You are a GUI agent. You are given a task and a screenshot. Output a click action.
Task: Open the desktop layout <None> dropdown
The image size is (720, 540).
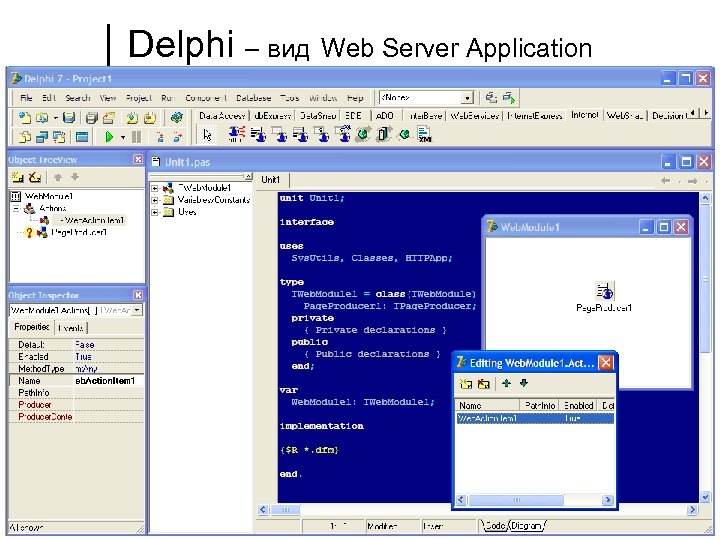[467, 98]
